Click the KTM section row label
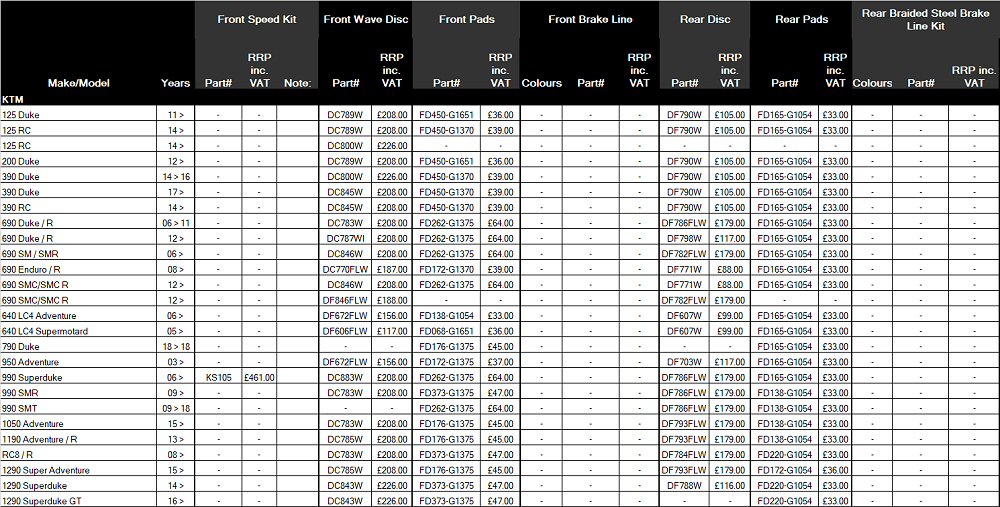Image resolution: width=1000 pixels, height=507 pixels. click(13, 99)
